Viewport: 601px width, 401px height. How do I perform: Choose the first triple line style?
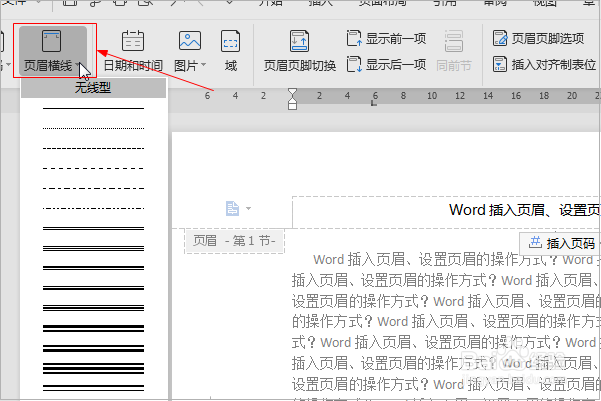click(94, 248)
